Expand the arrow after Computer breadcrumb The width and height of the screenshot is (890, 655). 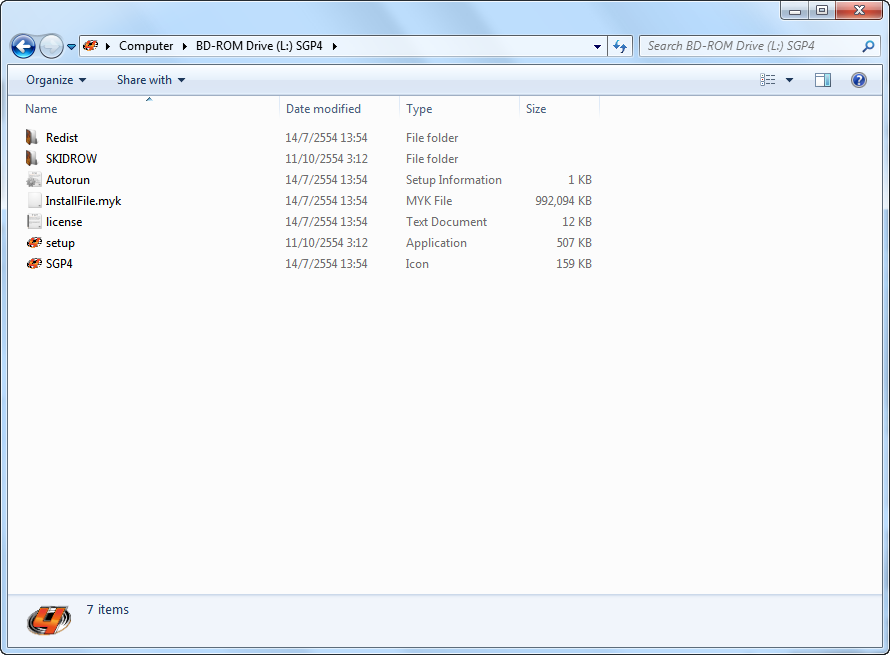tap(184, 46)
